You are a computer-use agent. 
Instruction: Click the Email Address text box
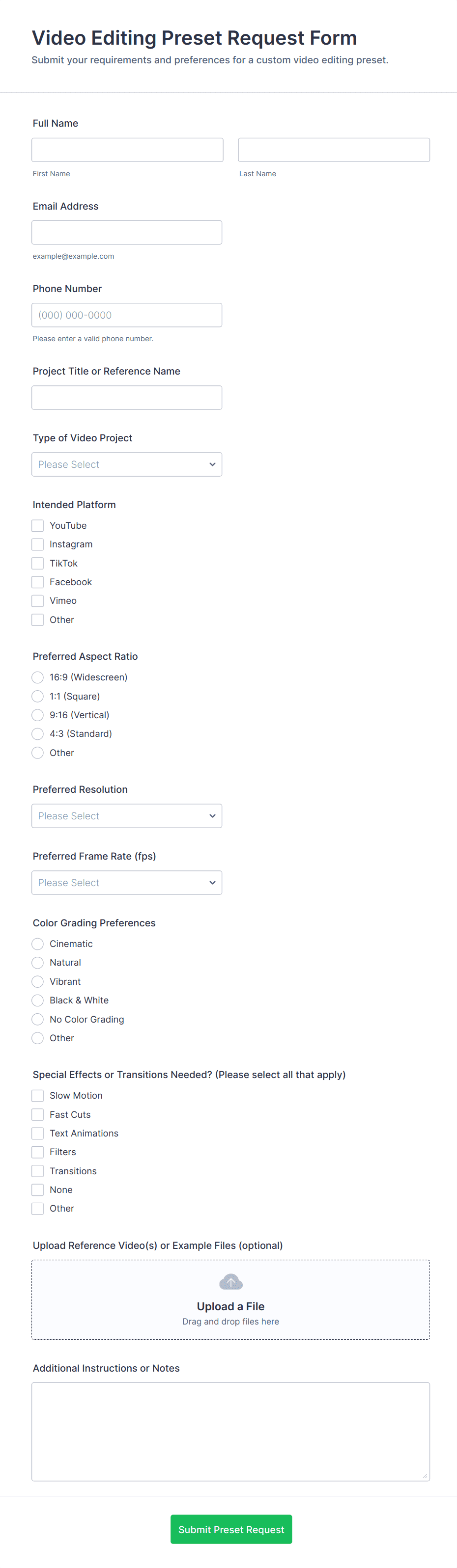(127, 233)
